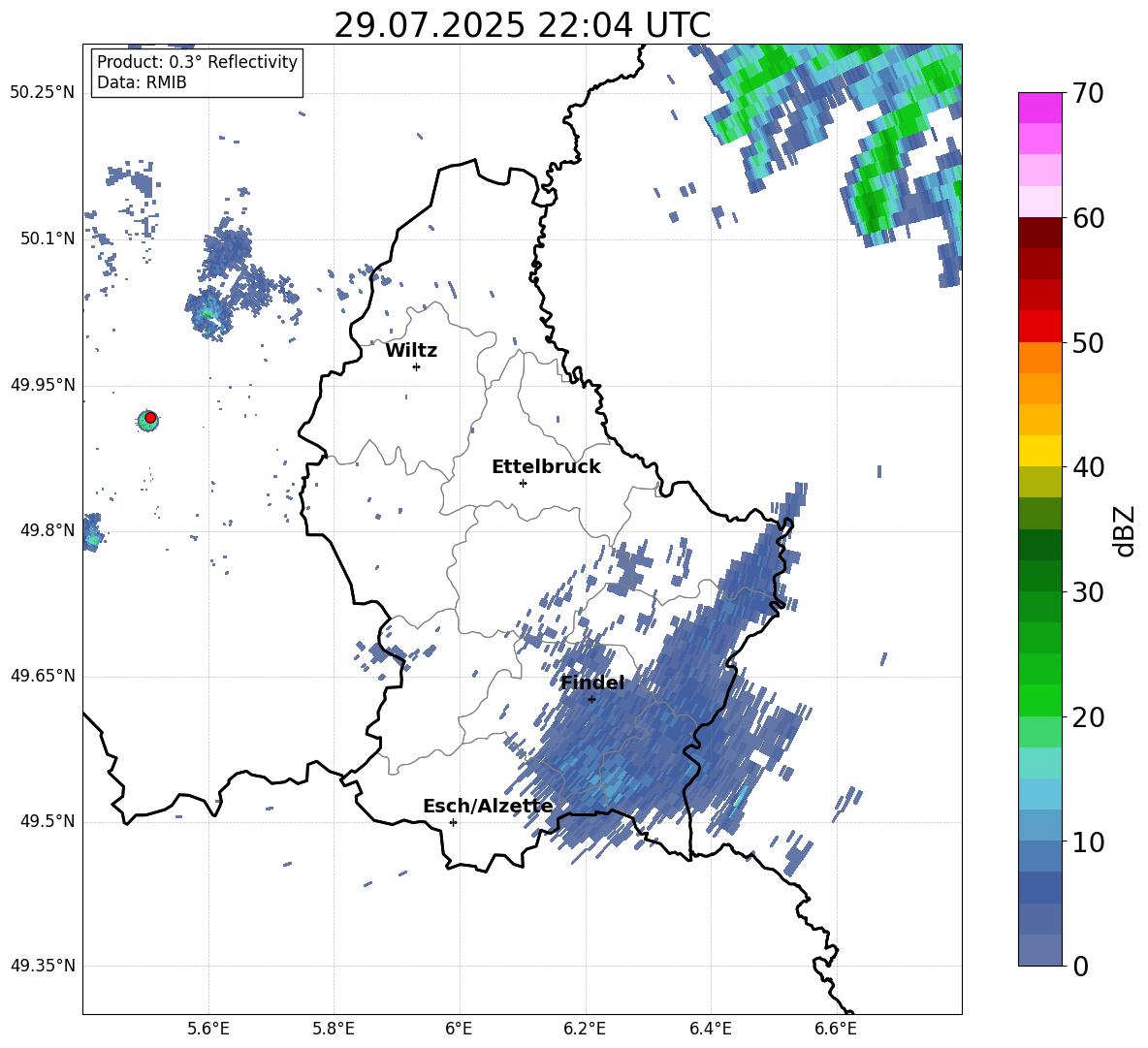This screenshot has width=1148, height=1048.
Task: Click the 49.65°N latitude label
Action: pyautogui.click(x=43, y=676)
